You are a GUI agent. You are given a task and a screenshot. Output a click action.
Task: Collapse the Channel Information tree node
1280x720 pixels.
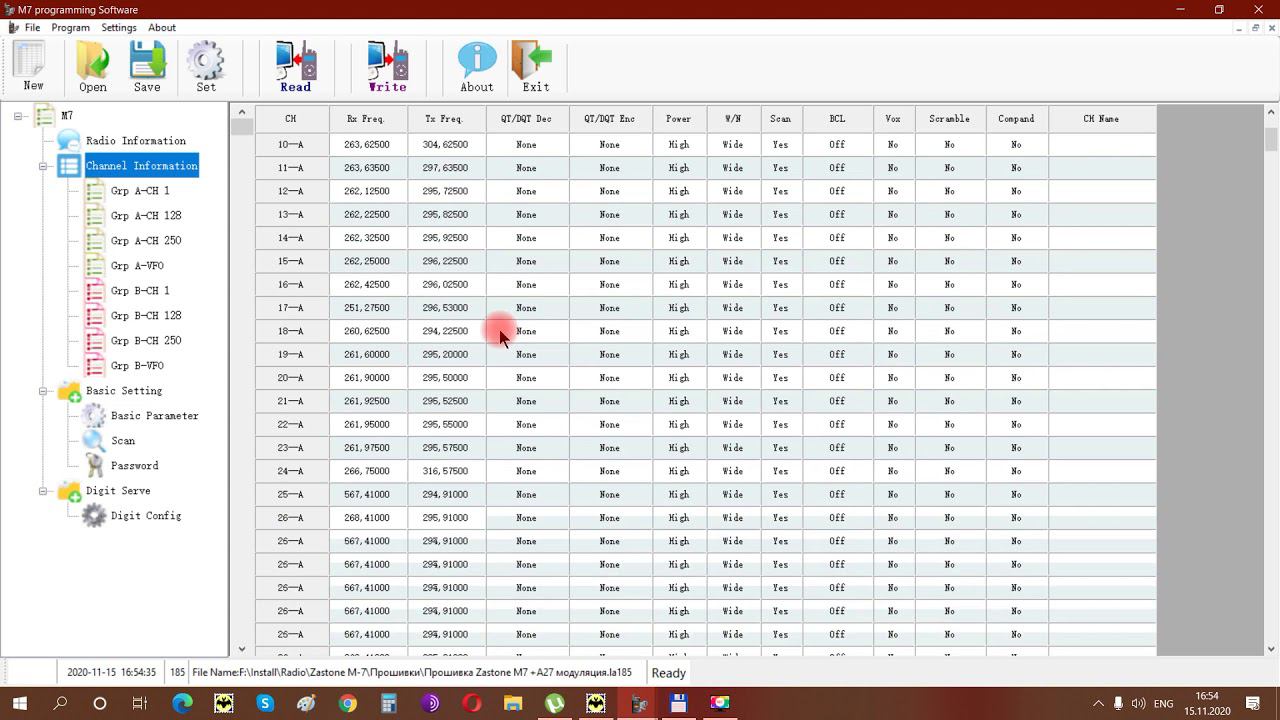(x=43, y=166)
